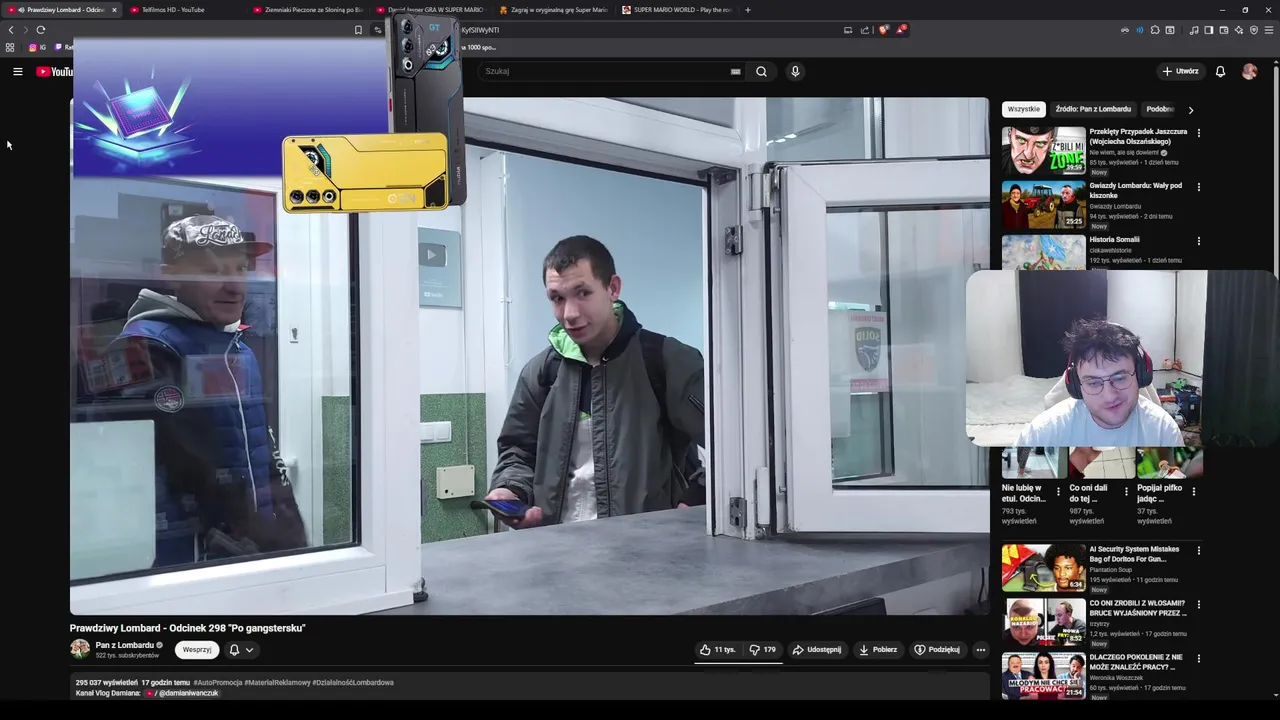Open the Pan z Lombardu channel avatar
Screen dimensions: 1280x720
(80, 649)
